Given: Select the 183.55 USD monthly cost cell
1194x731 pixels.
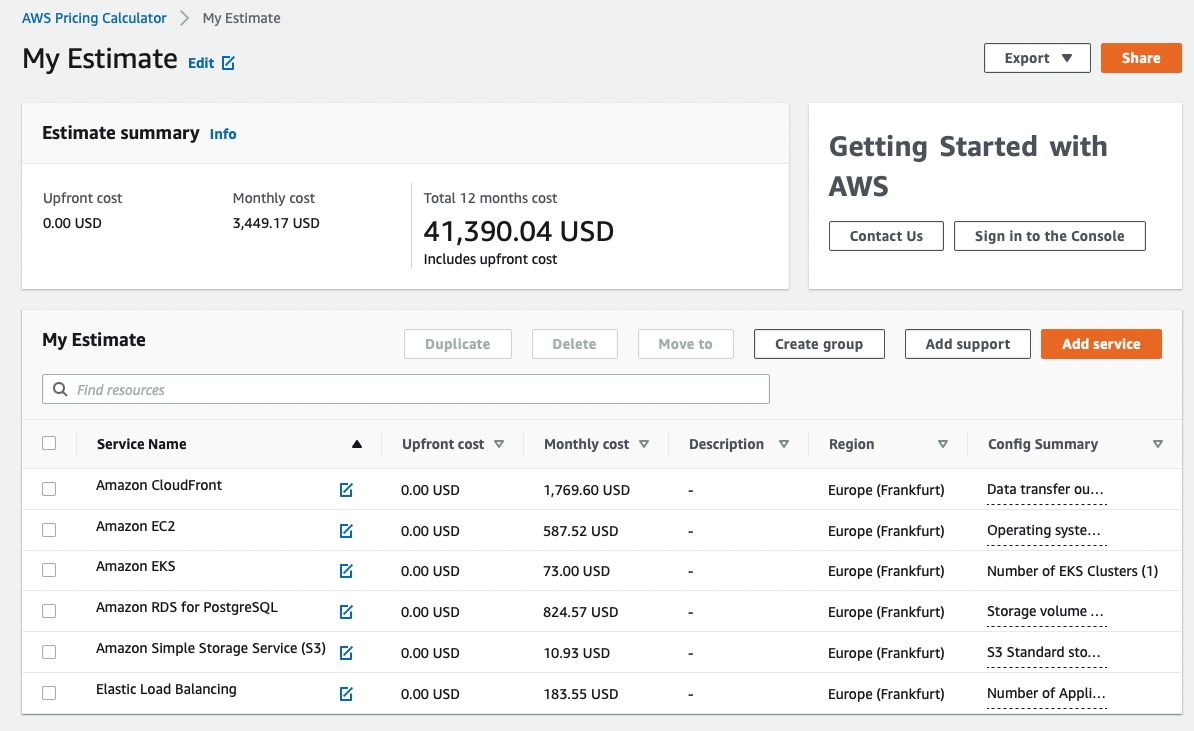Looking at the screenshot, I should click(580, 694).
